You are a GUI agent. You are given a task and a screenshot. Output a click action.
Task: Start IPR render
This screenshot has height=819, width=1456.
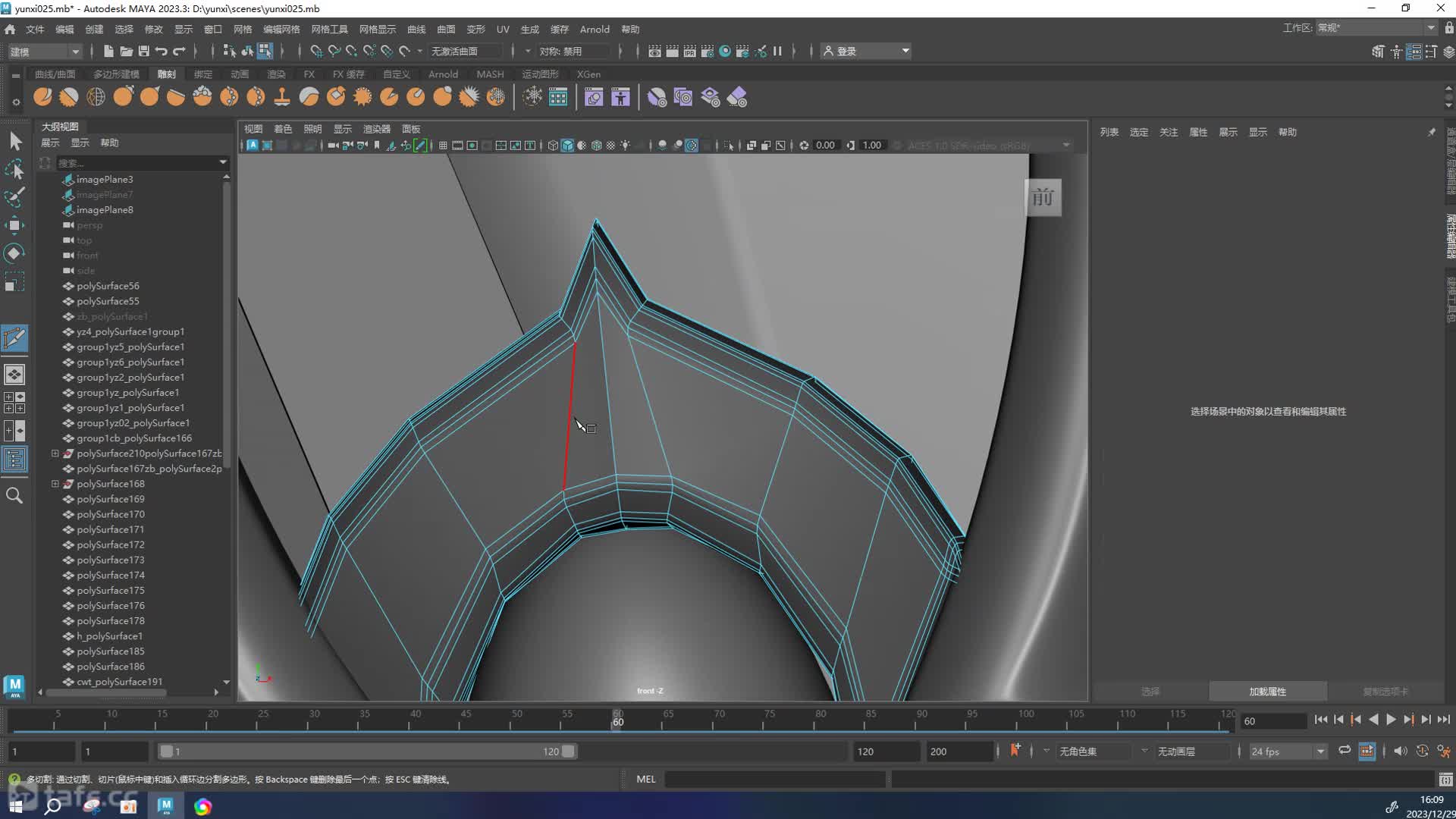click(x=689, y=51)
